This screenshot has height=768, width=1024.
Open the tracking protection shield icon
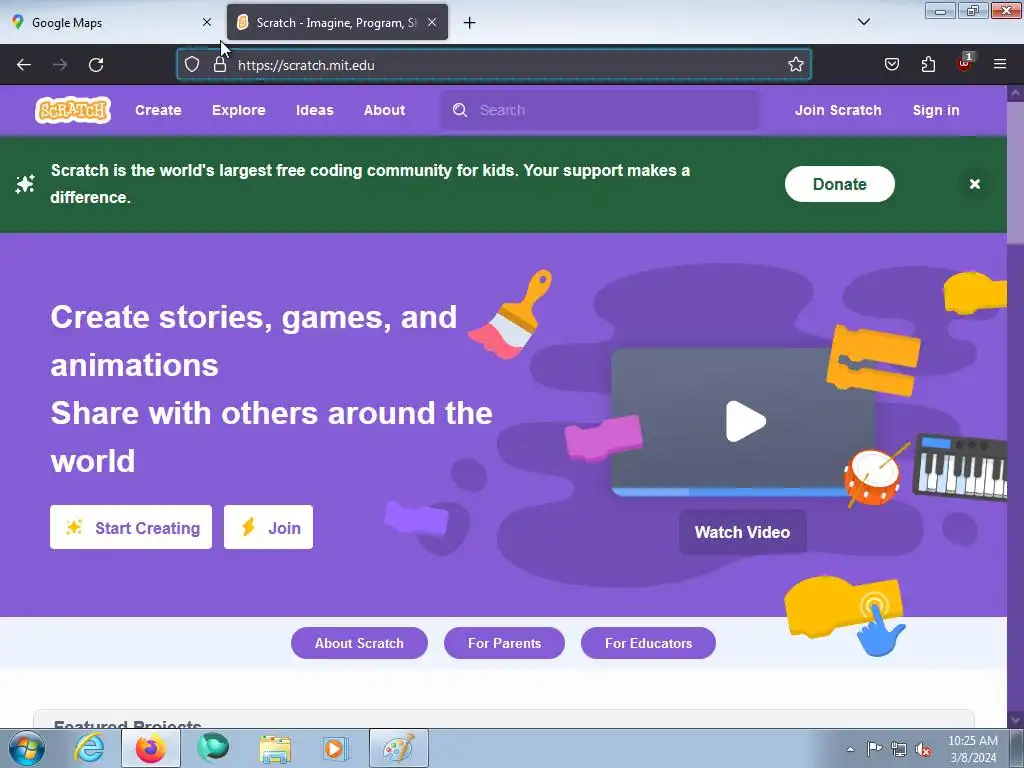coord(191,65)
